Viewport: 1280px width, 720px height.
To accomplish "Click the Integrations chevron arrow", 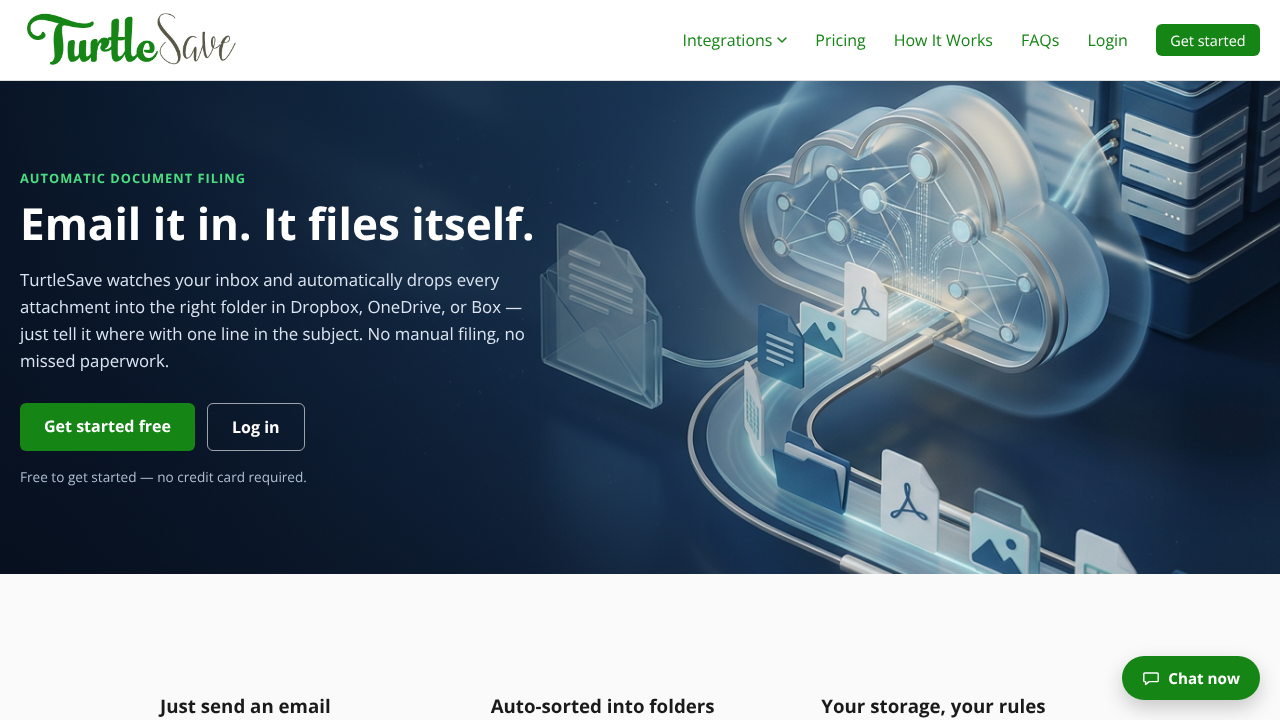I will coord(782,40).
